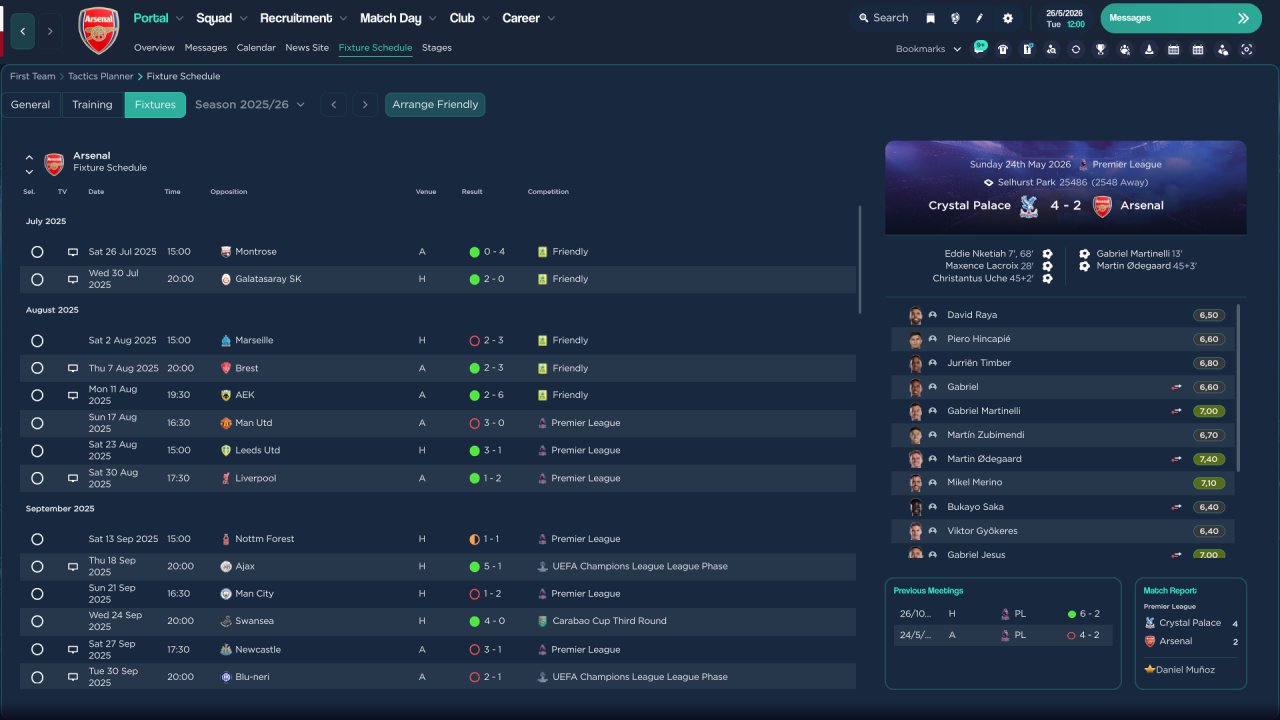This screenshot has width=1280, height=720.
Task: Click the trophy icon in bookmarks bar
Action: tap(1100, 49)
